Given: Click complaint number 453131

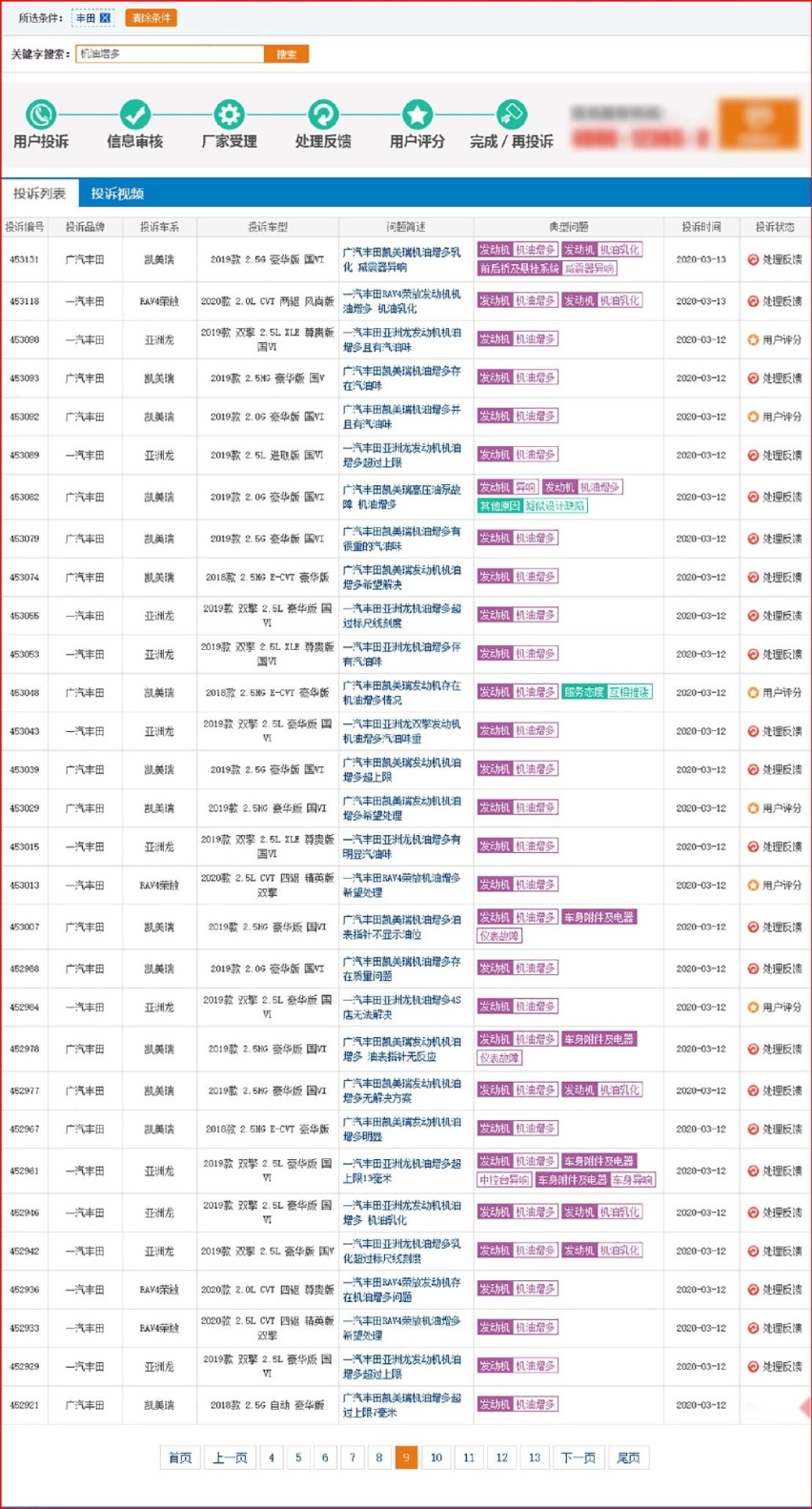Looking at the screenshot, I should [25, 260].
